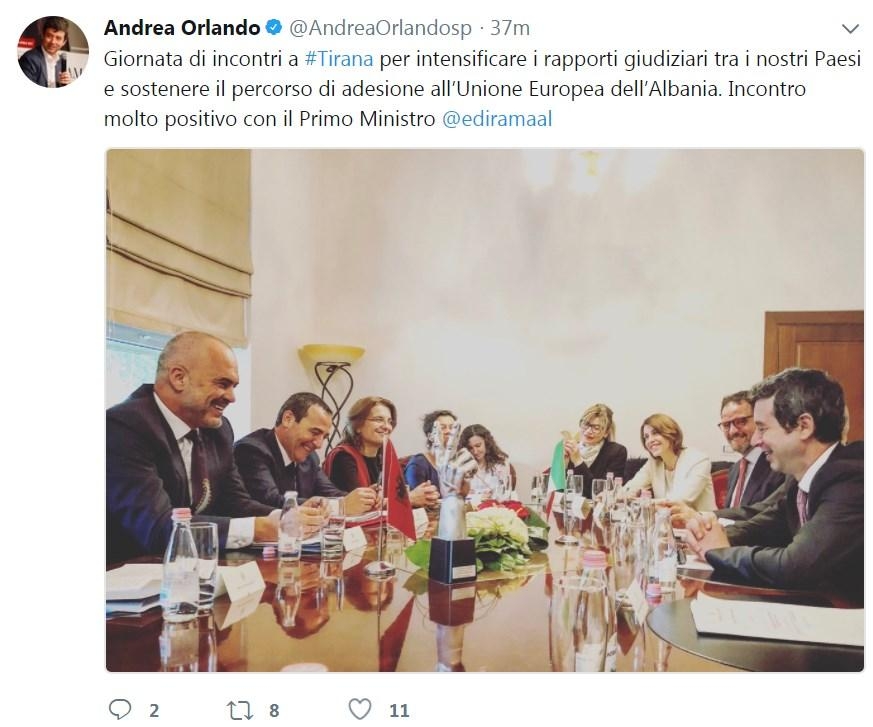
Task: Click the Andrea Orlando display name
Action: 182,27
